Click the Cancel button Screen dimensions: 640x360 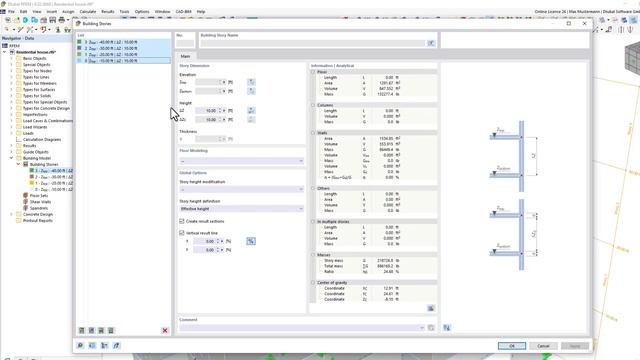(x=543, y=346)
